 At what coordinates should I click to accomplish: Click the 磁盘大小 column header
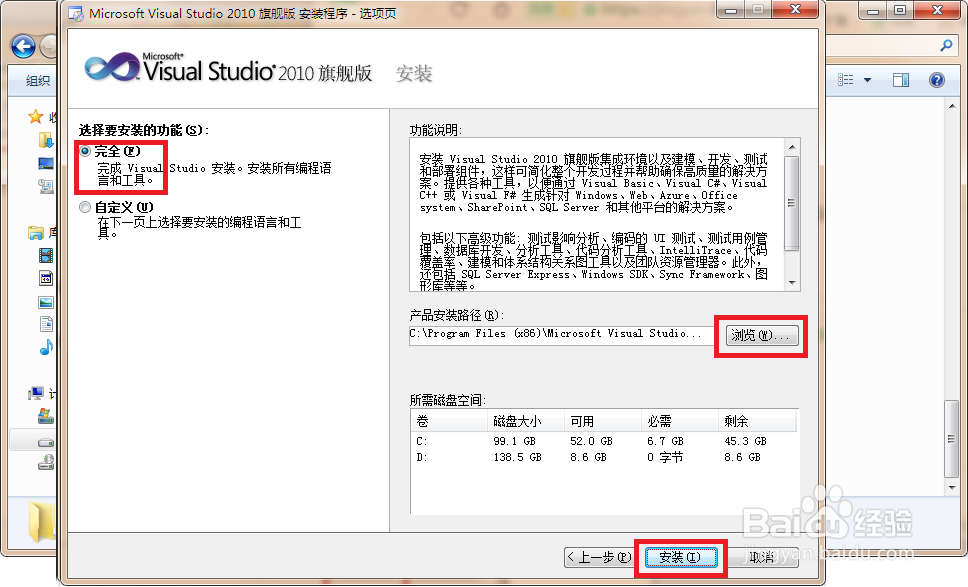point(525,422)
